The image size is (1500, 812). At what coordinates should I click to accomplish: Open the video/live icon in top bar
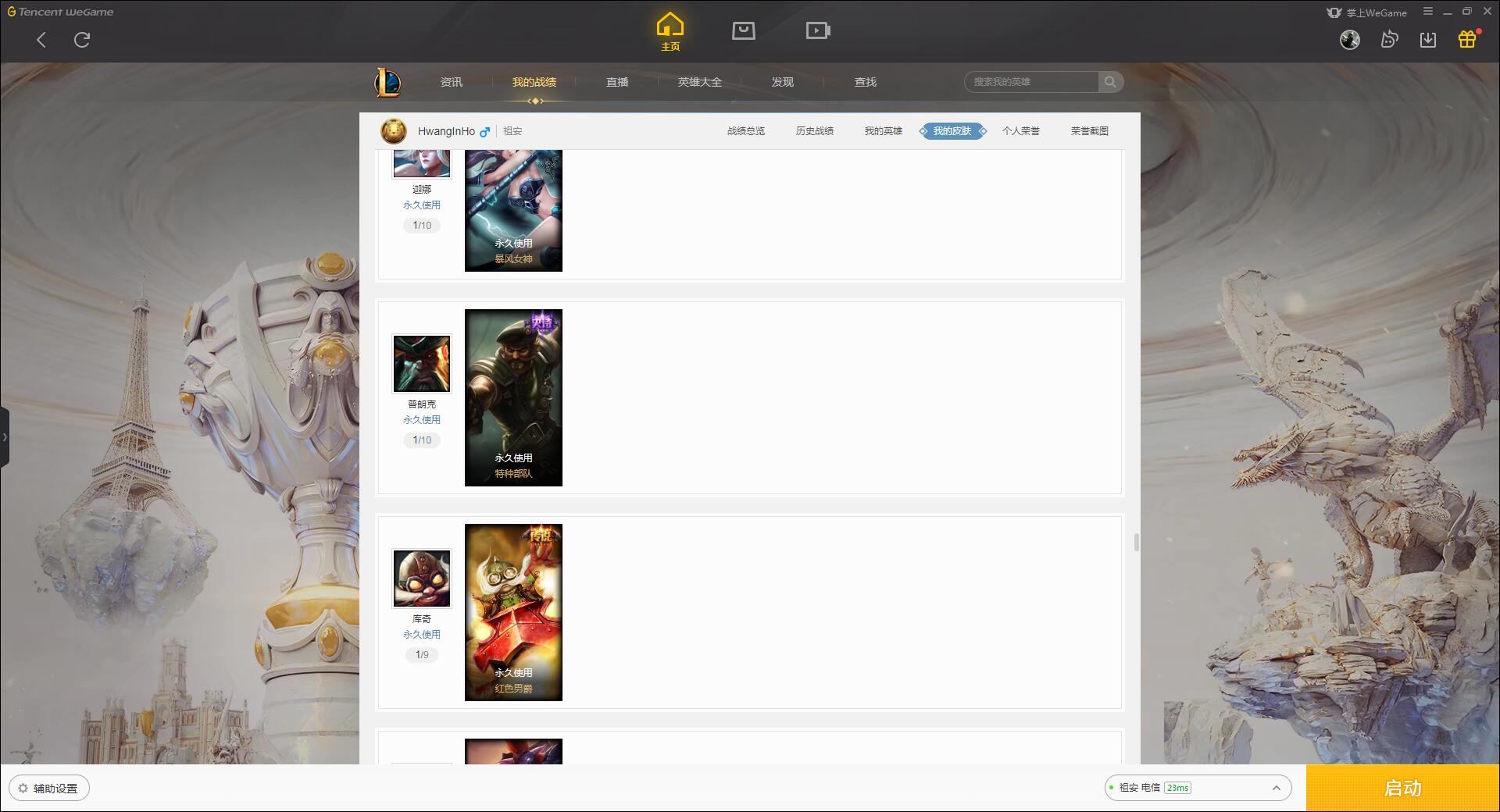pyautogui.click(x=818, y=30)
